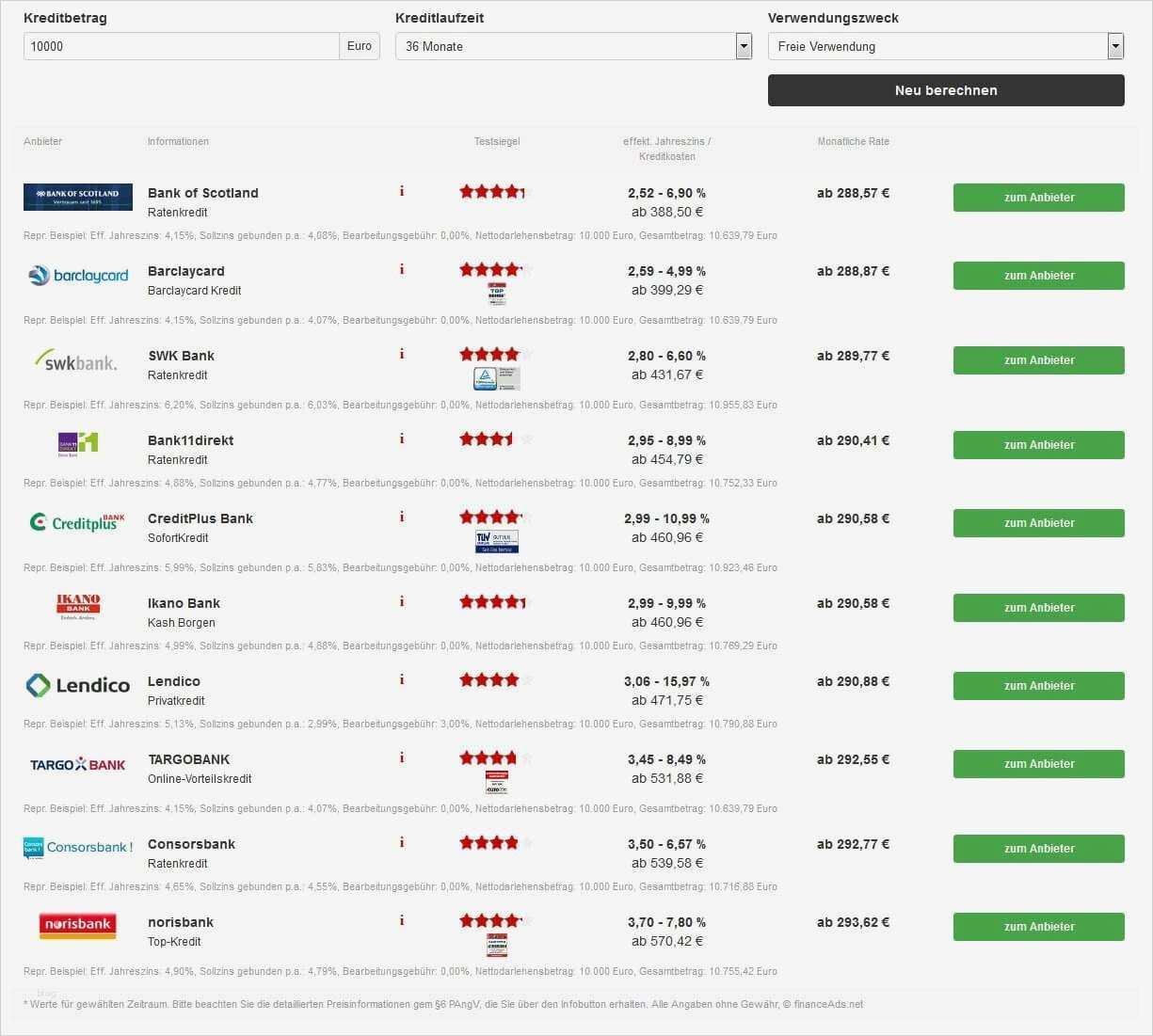The height and width of the screenshot is (1036, 1153).
Task: Click the Lendico logo
Action: [x=77, y=685]
